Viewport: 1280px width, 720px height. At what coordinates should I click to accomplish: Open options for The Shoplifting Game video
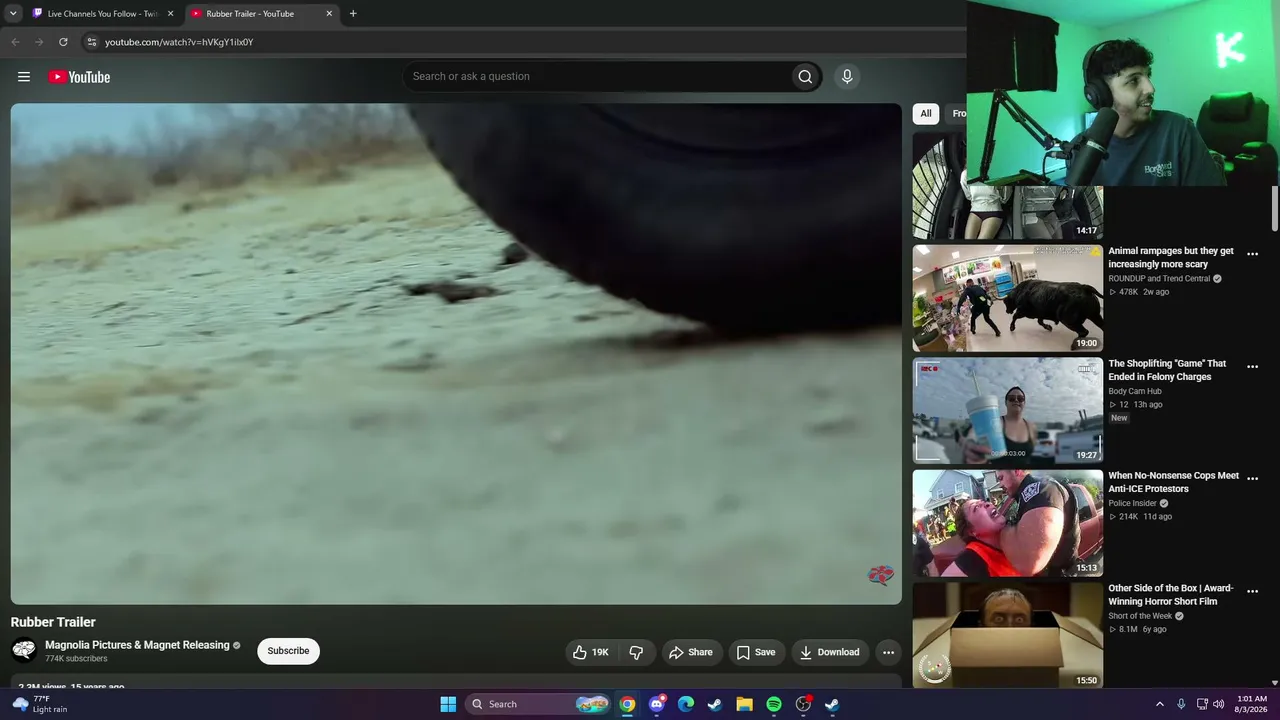coord(1252,367)
